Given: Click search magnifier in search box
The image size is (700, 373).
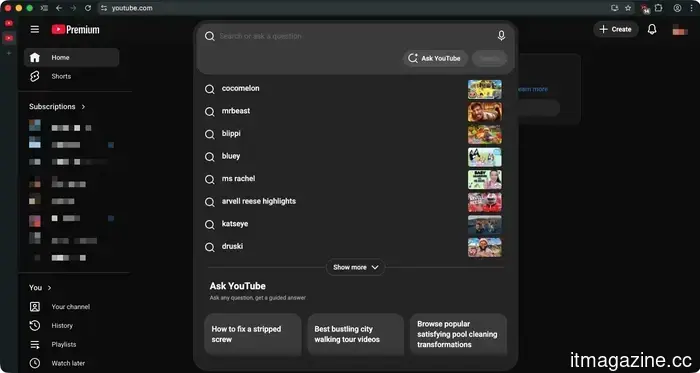Looking at the screenshot, I should click(x=210, y=37).
